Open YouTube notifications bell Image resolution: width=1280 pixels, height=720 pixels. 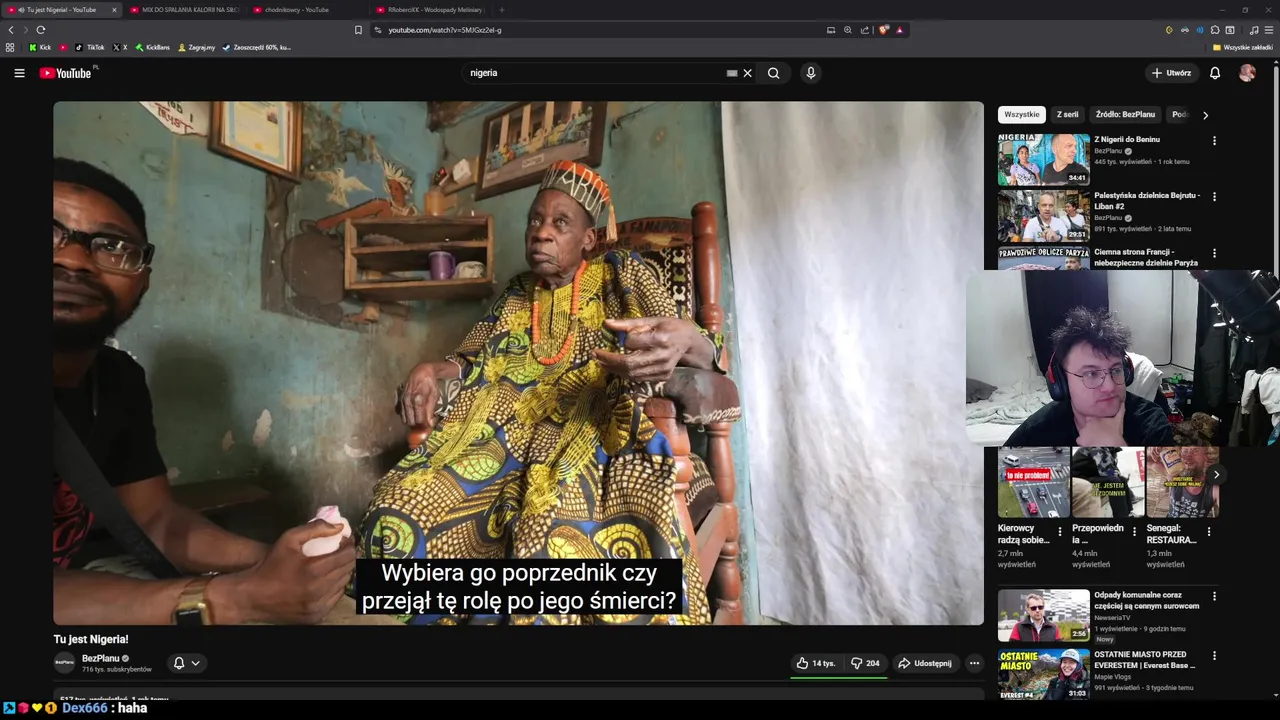tap(1215, 73)
